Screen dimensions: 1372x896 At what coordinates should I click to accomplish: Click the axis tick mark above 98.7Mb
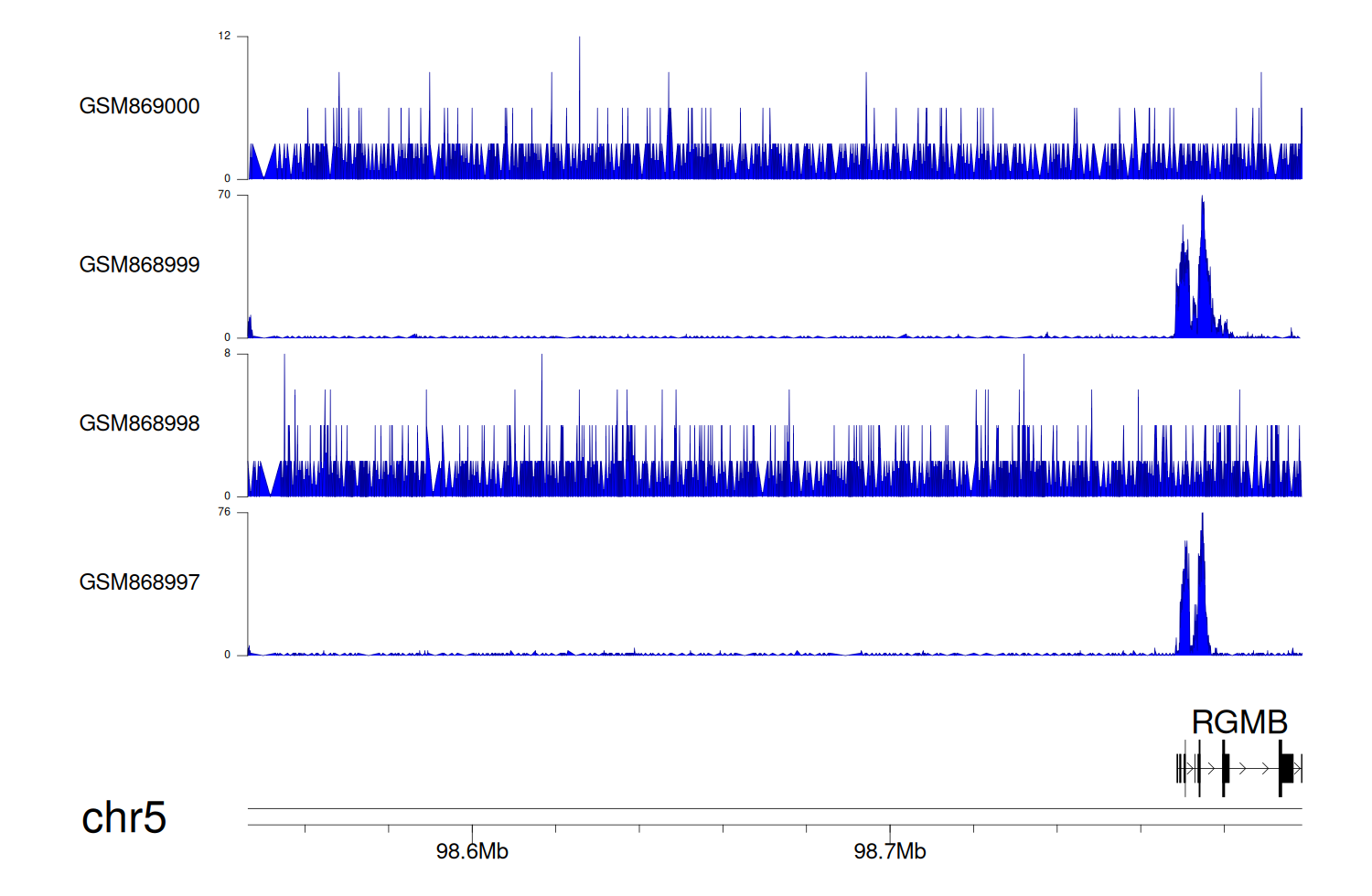(x=890, y=830)
